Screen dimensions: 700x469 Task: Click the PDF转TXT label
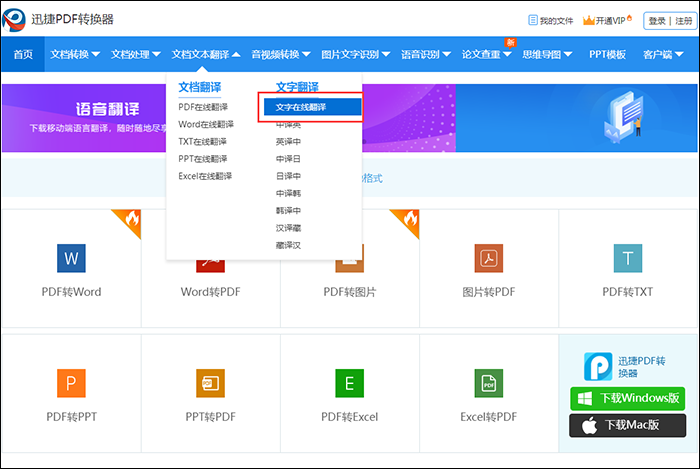pos(628,292)
